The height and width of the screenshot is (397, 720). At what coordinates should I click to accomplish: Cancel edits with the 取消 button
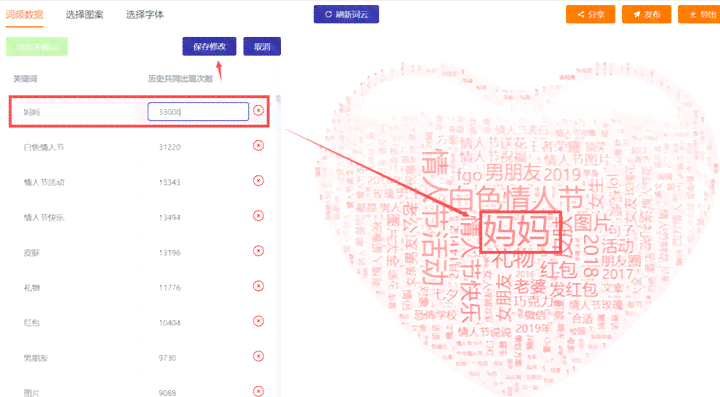[262, 46]
